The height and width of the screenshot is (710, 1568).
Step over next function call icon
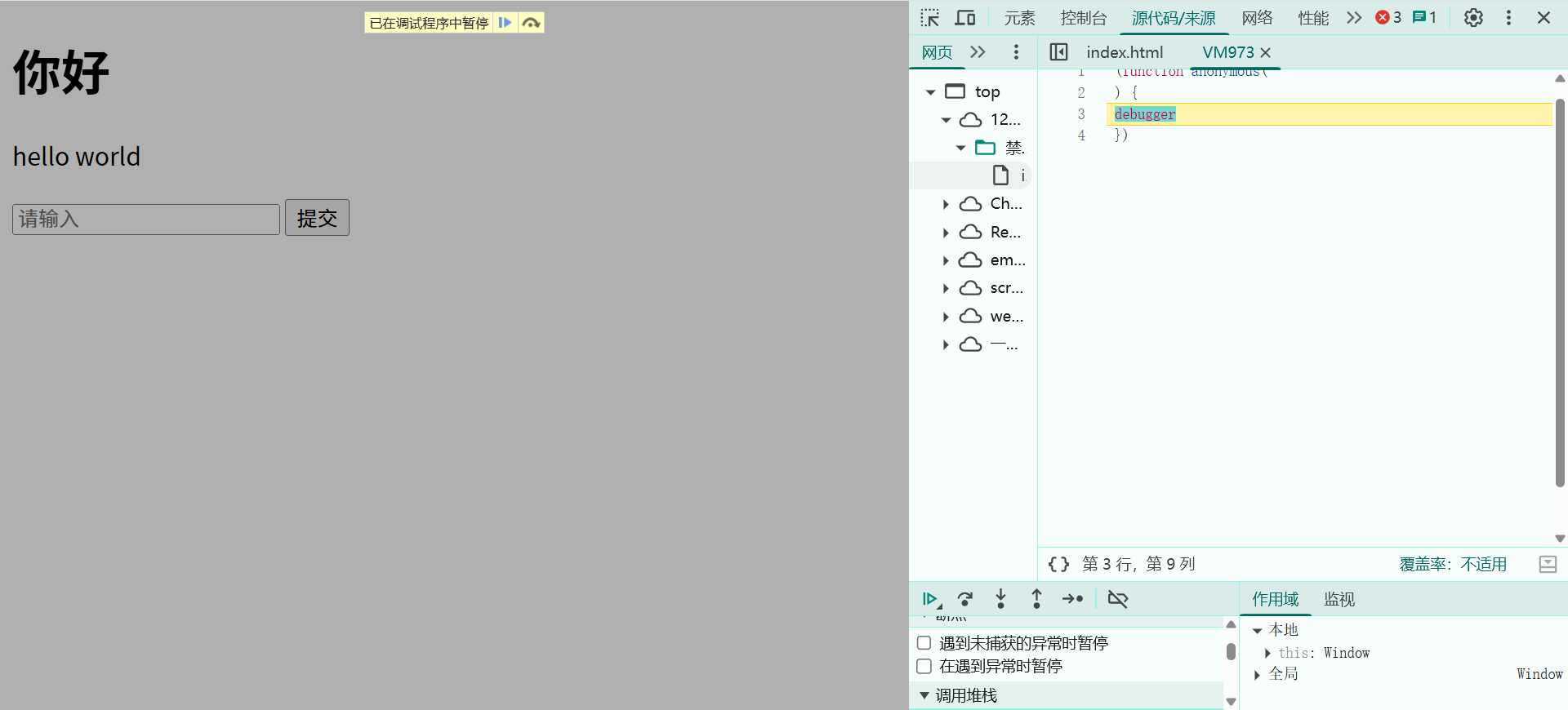click(x=965, y=599)
